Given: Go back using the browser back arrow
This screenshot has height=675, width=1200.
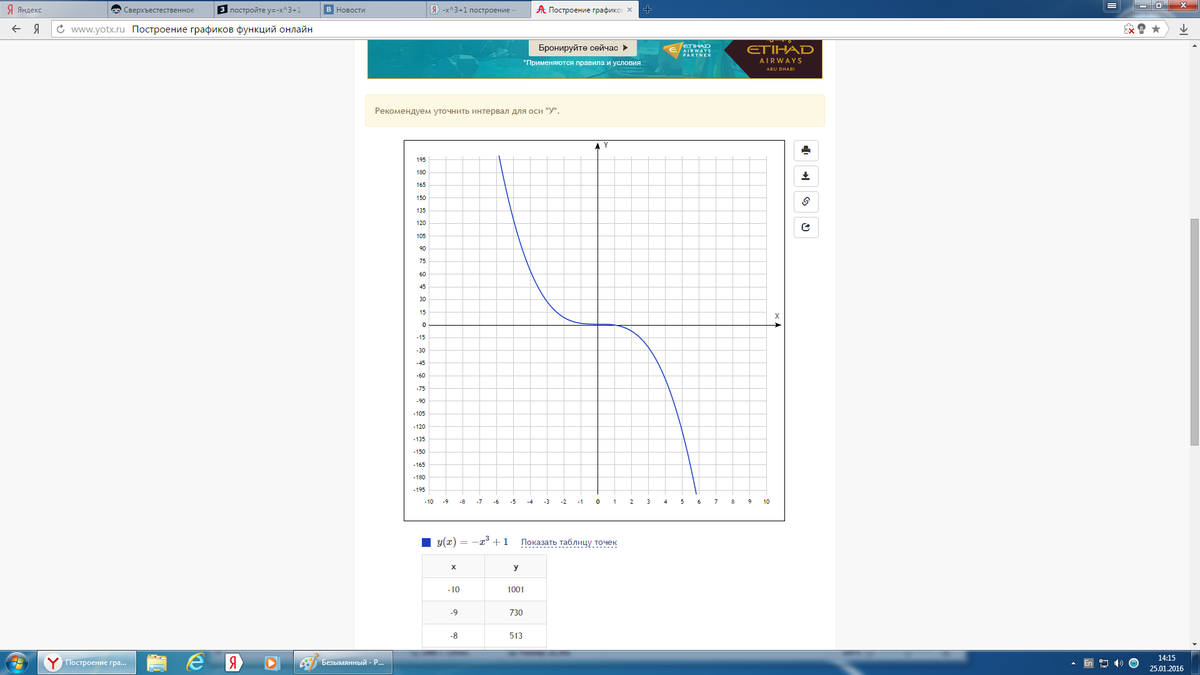Looking at the screenshot, I should pos(16,29).
